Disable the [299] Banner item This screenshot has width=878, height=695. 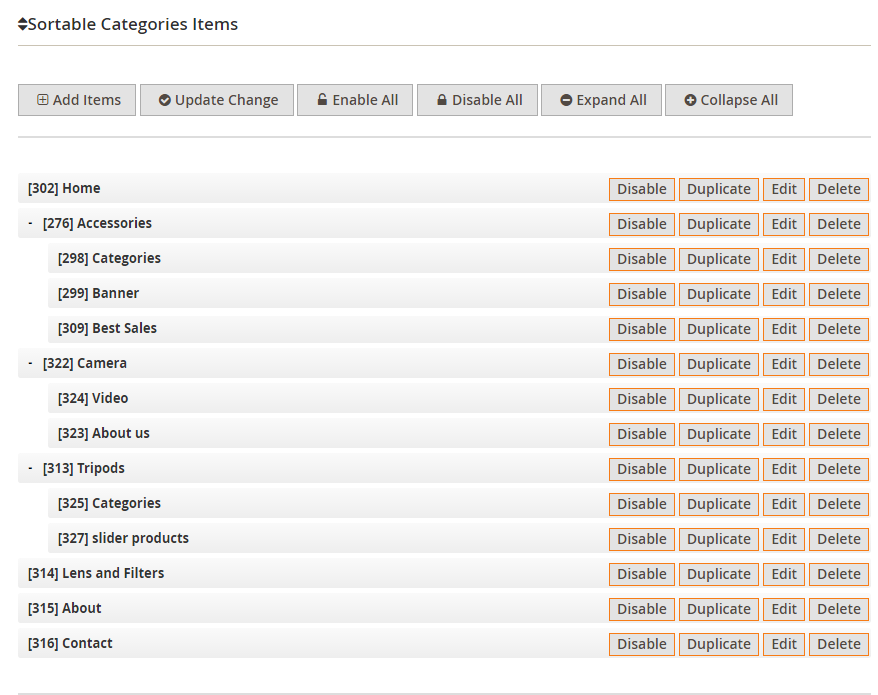642,294
